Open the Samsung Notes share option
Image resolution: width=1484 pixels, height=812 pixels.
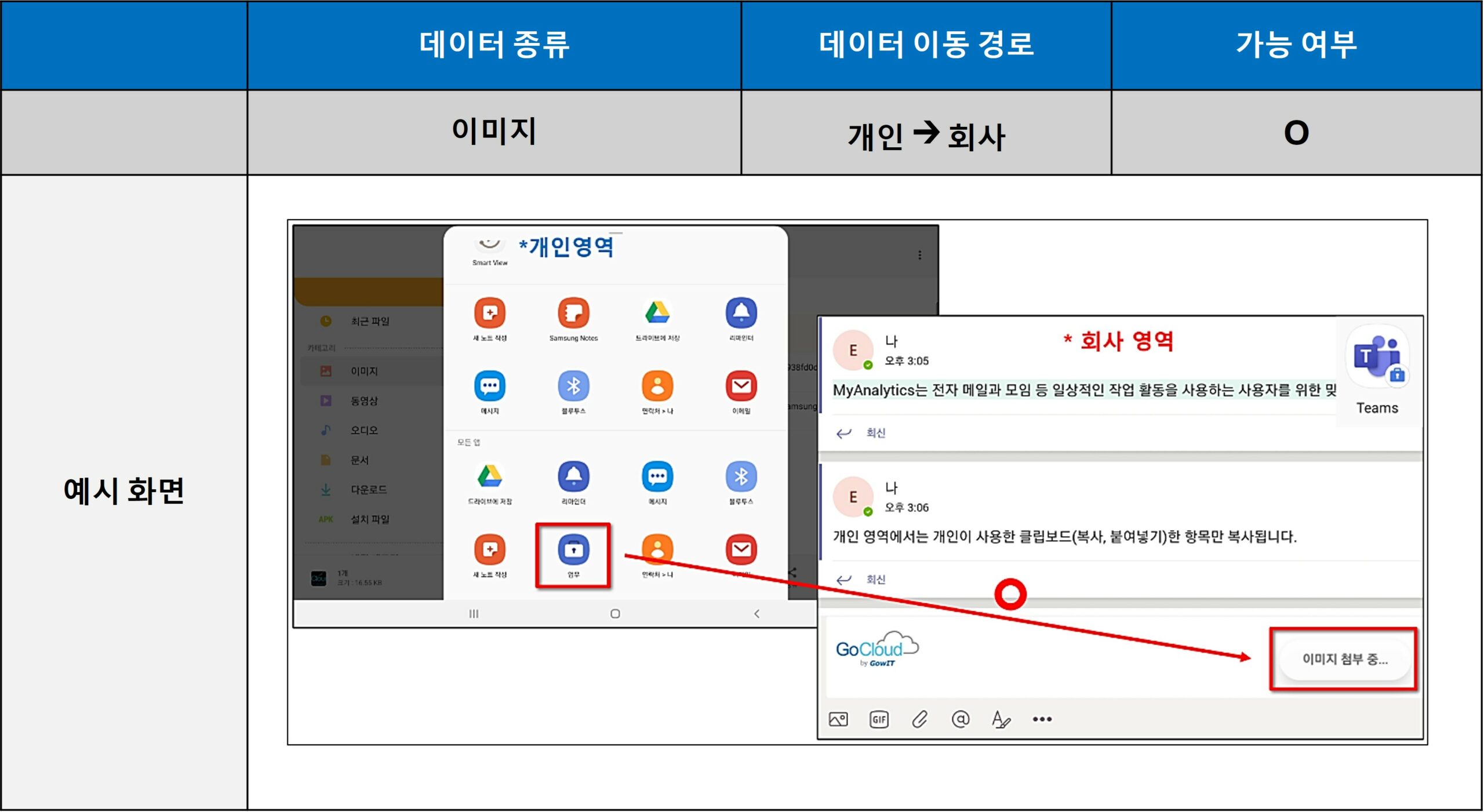573,314
